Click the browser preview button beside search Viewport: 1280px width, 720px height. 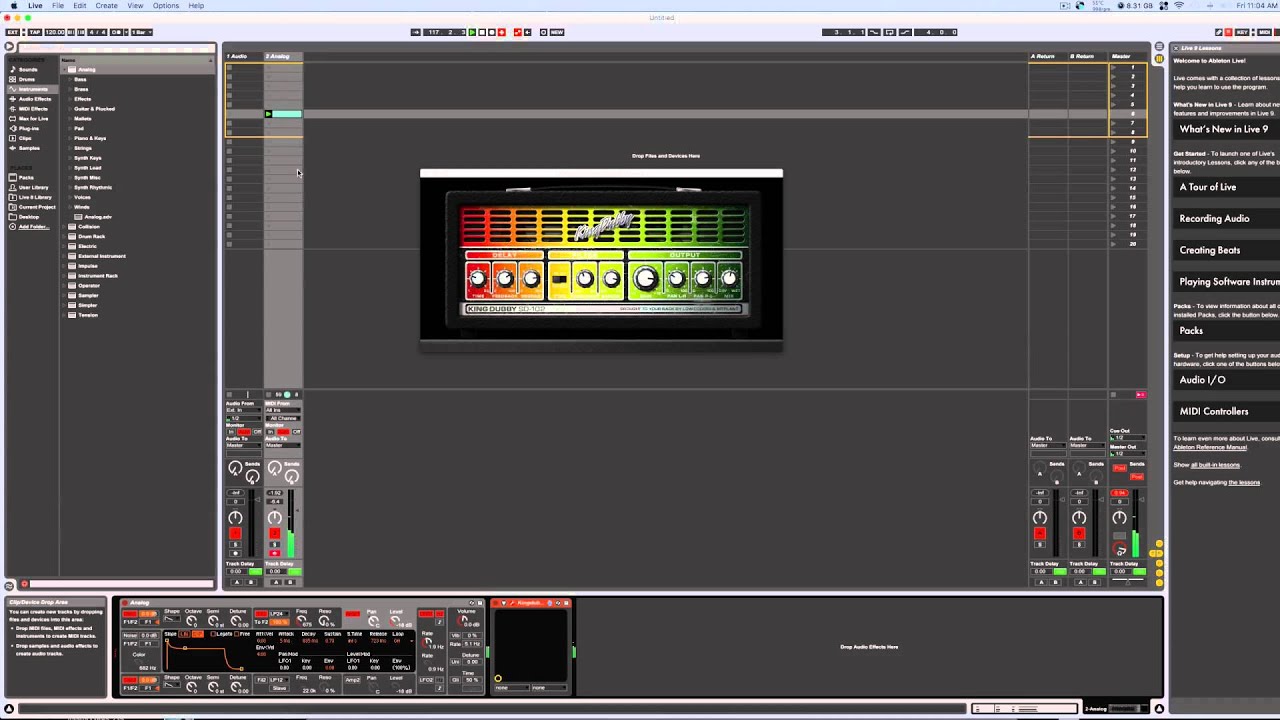tap(9, 46)
